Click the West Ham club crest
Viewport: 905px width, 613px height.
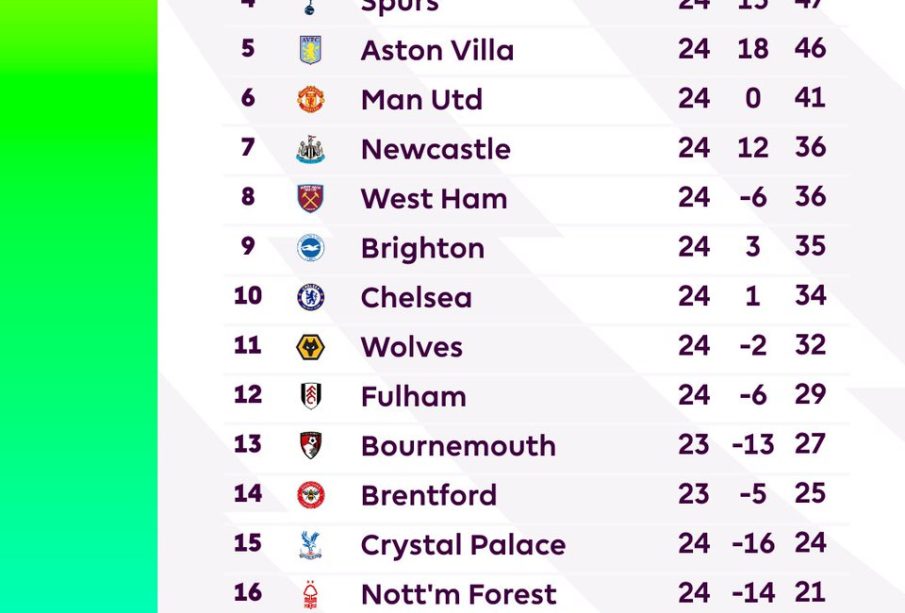coord(310,198)
